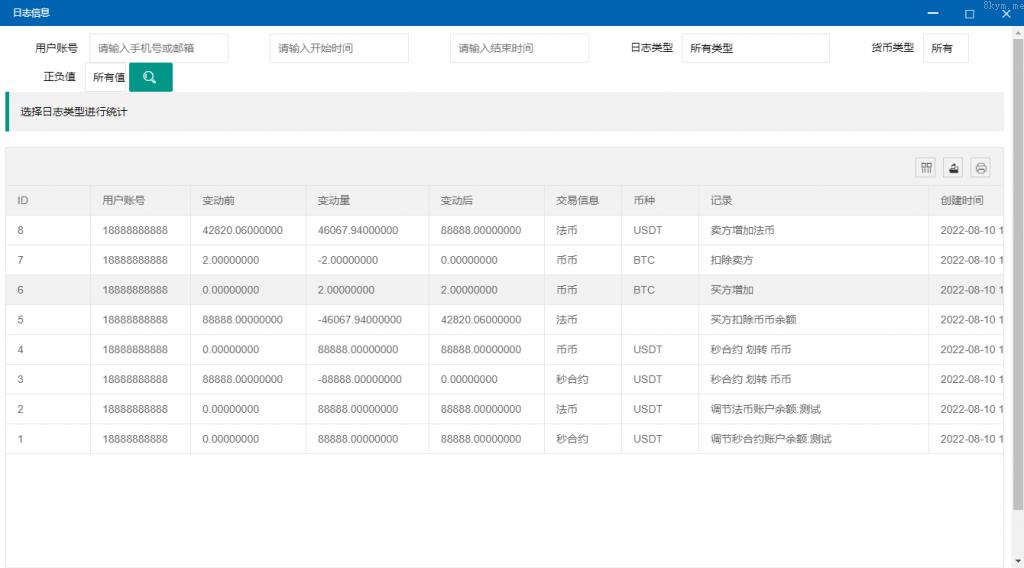Maximize the 日志信息 window
The image size is (1024, 568).
click(x=969, y=14)
